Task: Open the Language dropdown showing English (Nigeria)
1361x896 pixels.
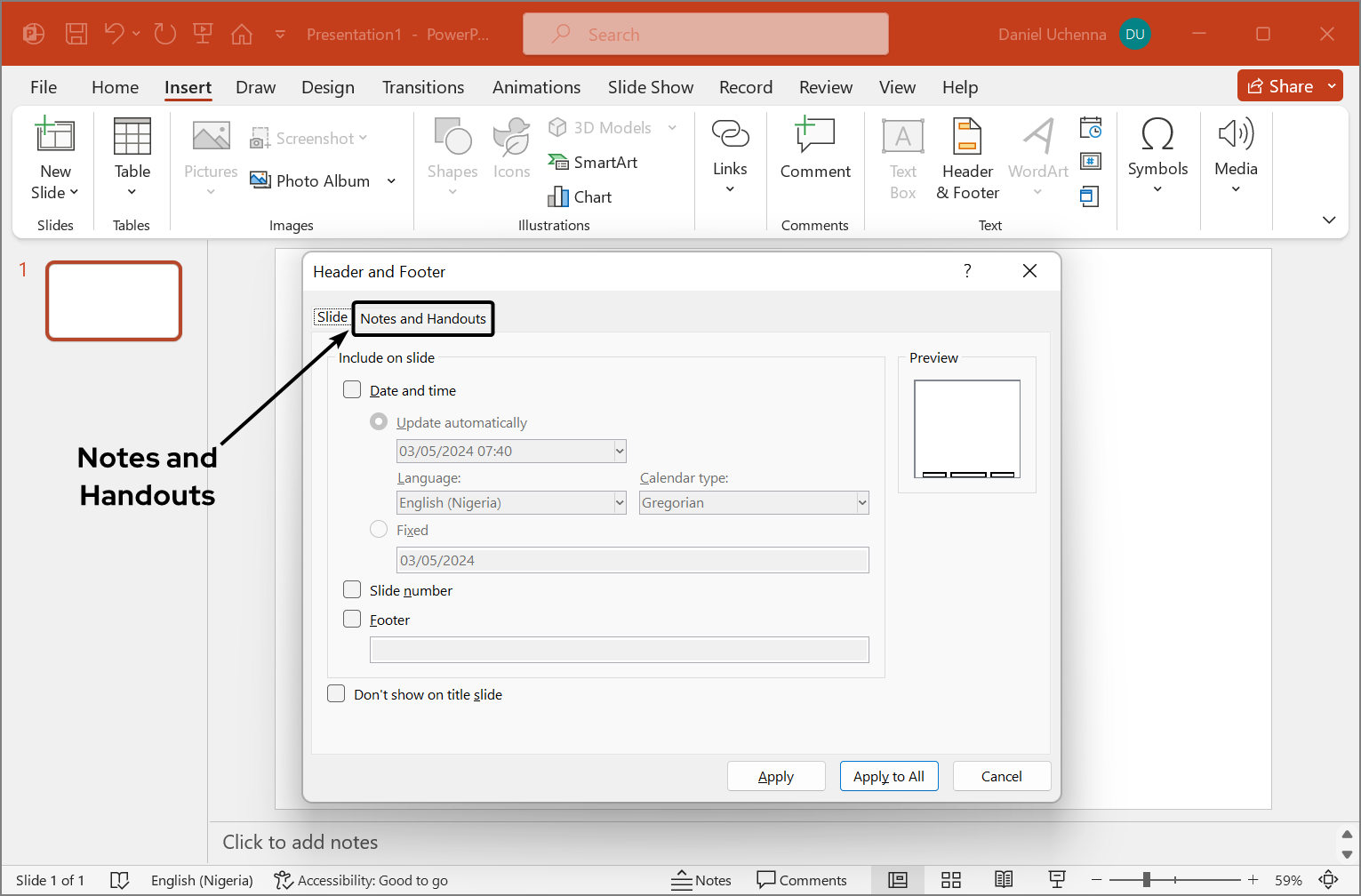Action: (620, 503)
